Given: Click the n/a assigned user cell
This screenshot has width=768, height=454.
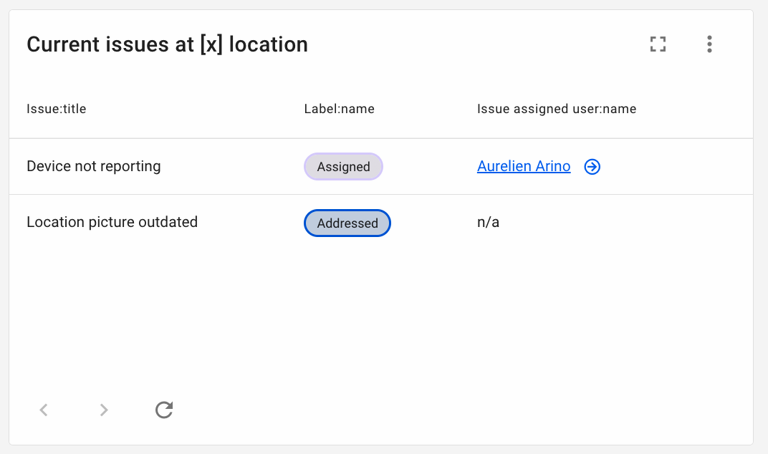Looking at the screenshot, I should (488, 222).
